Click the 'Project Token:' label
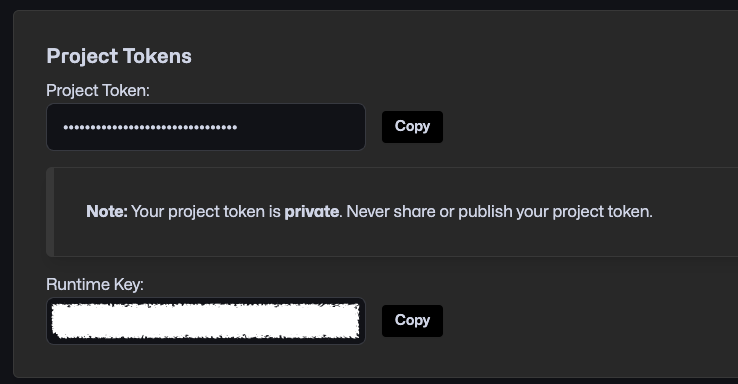Screen dimensions: 738x384 tap(98, 90)
